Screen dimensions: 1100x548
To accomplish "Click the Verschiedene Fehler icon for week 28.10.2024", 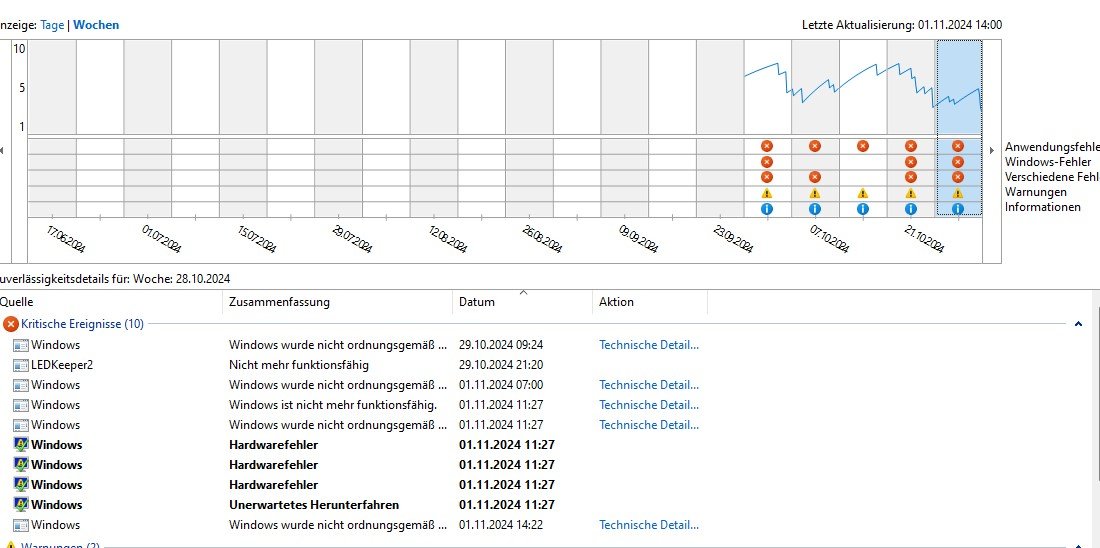I will coord(958,177).
